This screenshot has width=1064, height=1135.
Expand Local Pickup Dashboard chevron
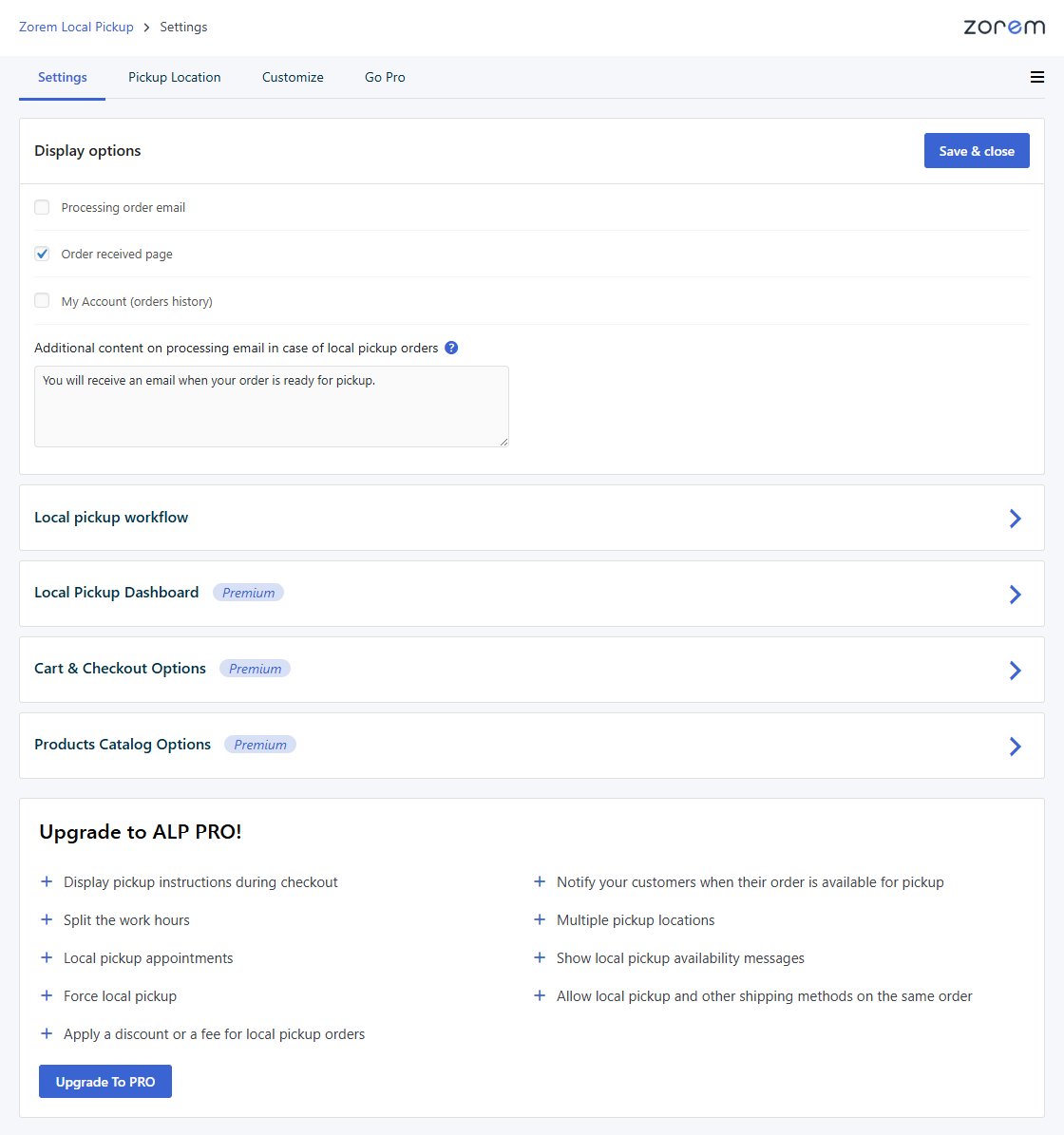point(1015,595)
